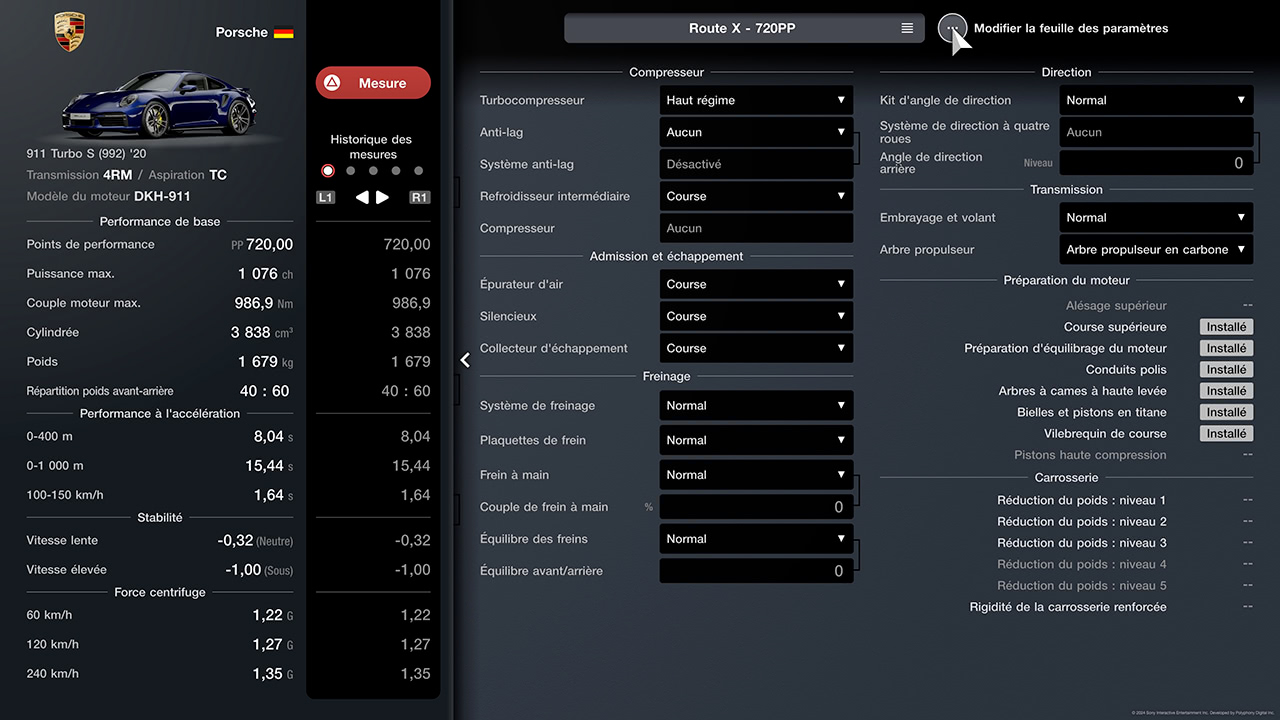Screen dimensions: 1280x720
Task: Open Système de freinage dropdown
Action: [x=756, y=406]
